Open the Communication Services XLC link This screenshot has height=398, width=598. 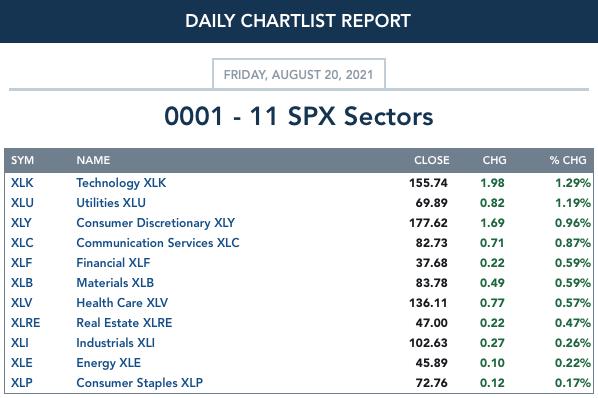[158, 243]
